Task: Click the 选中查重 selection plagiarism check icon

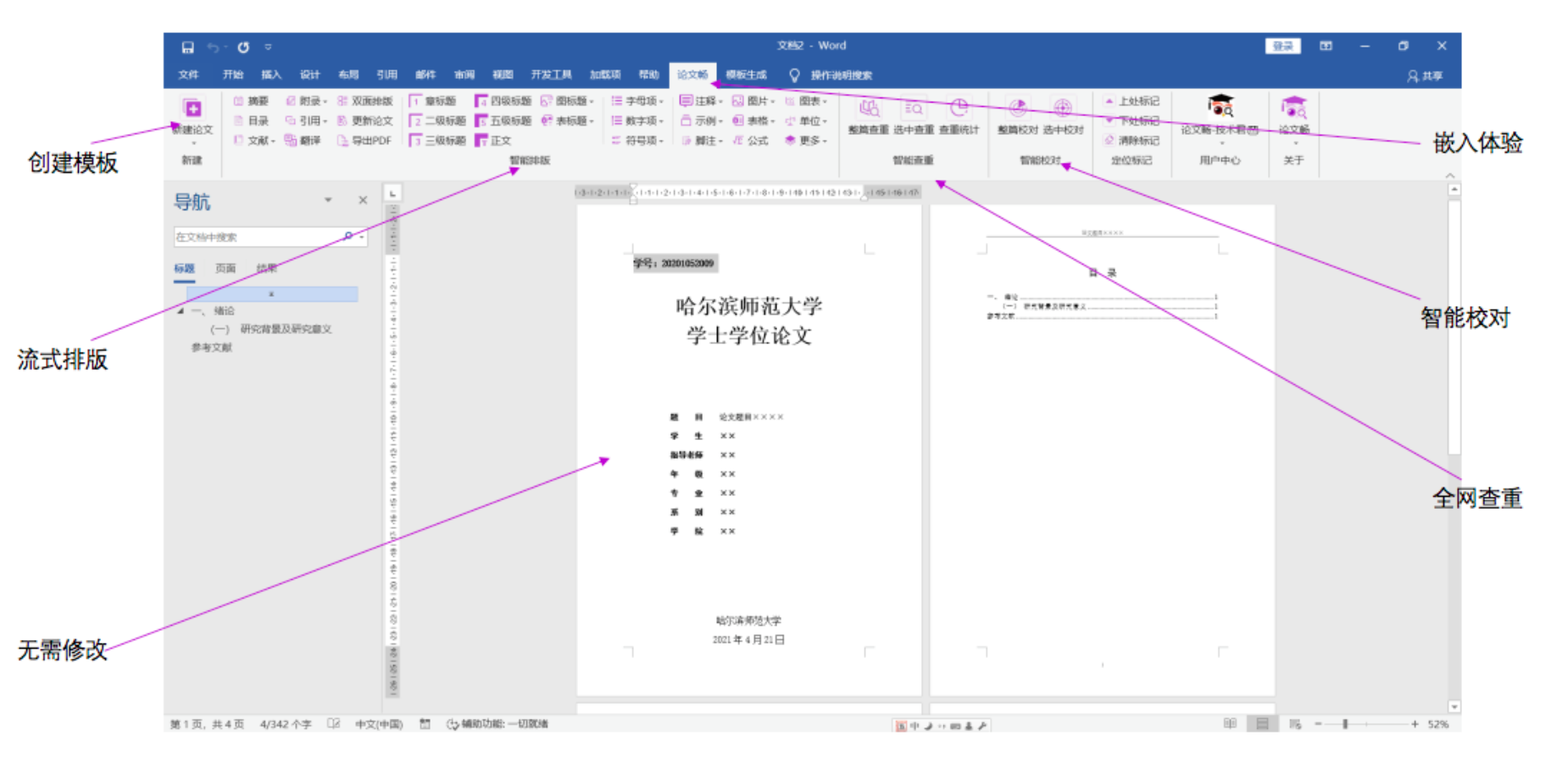Action: pos(913,109)
